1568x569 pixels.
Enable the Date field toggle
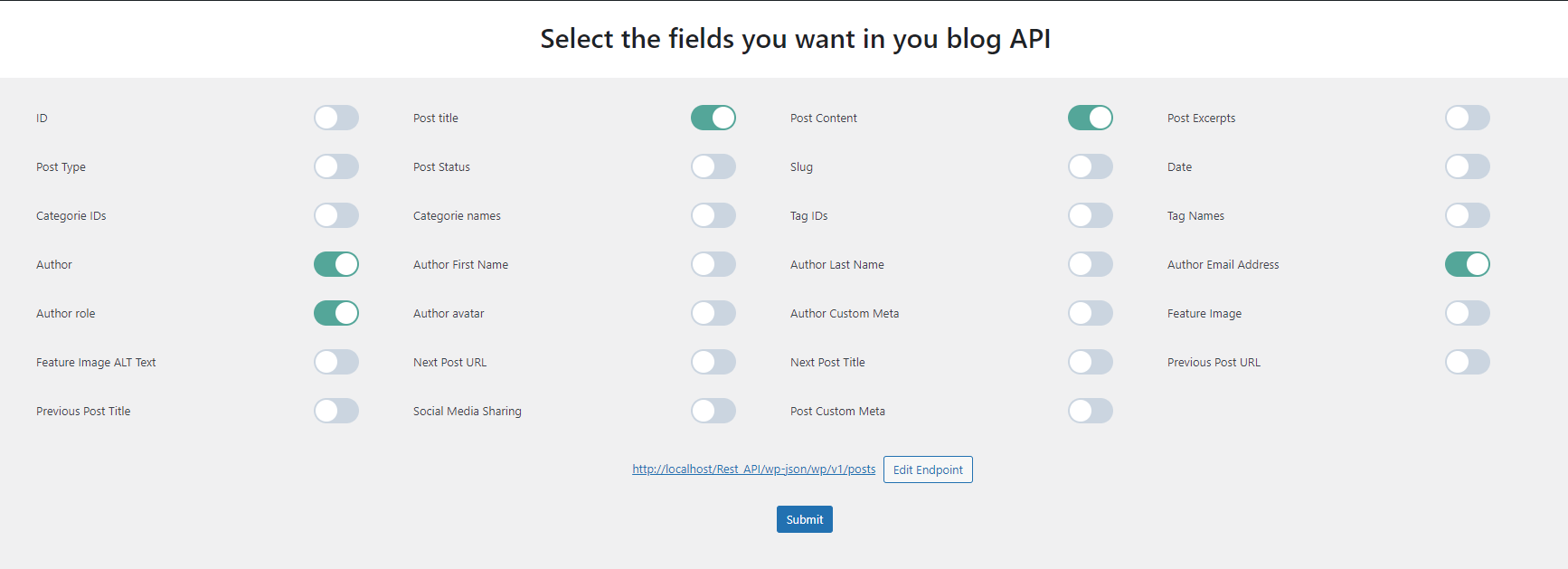click(x=1468, y=166)
